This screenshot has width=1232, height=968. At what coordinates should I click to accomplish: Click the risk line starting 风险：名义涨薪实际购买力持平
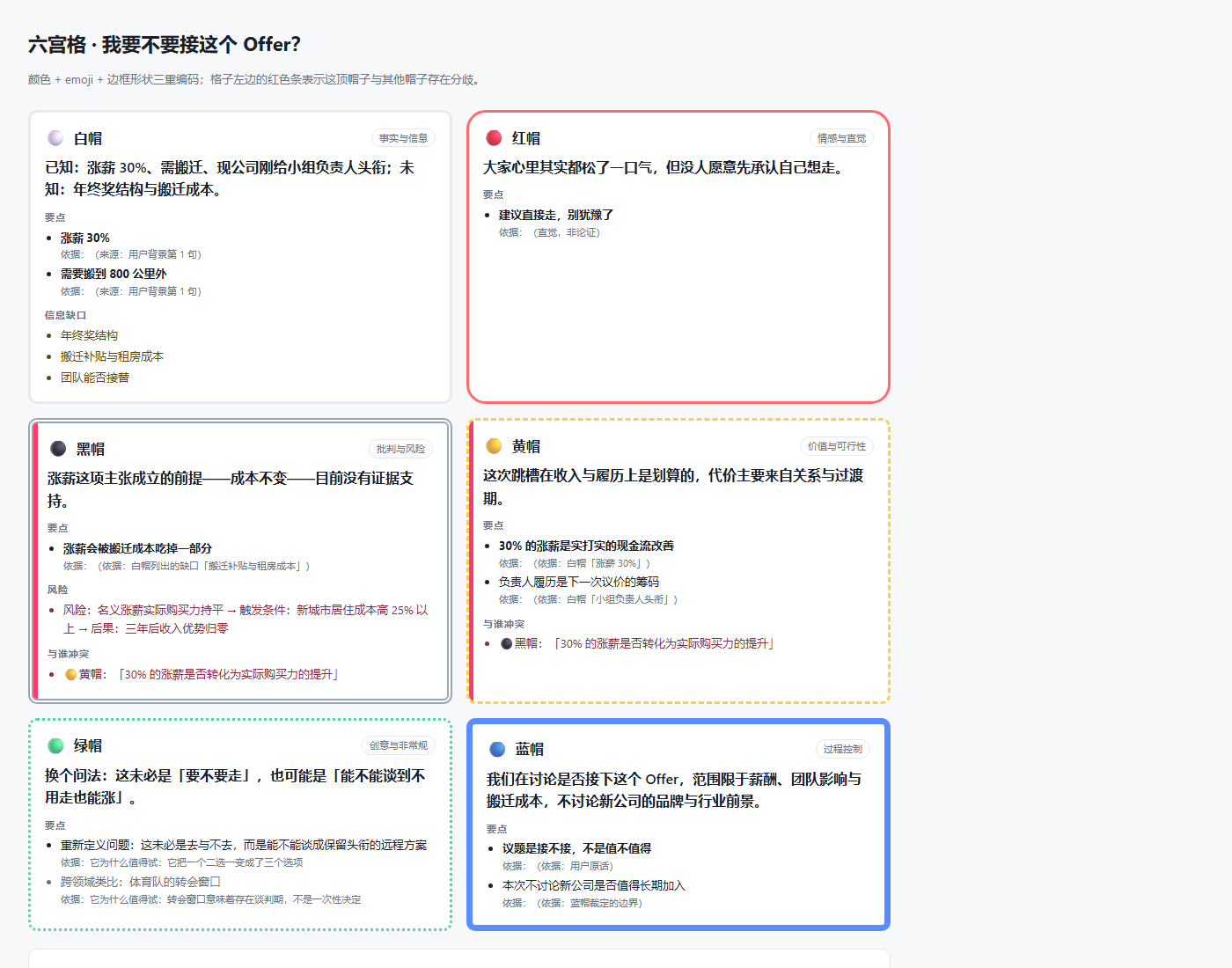[x=246, y=620]
